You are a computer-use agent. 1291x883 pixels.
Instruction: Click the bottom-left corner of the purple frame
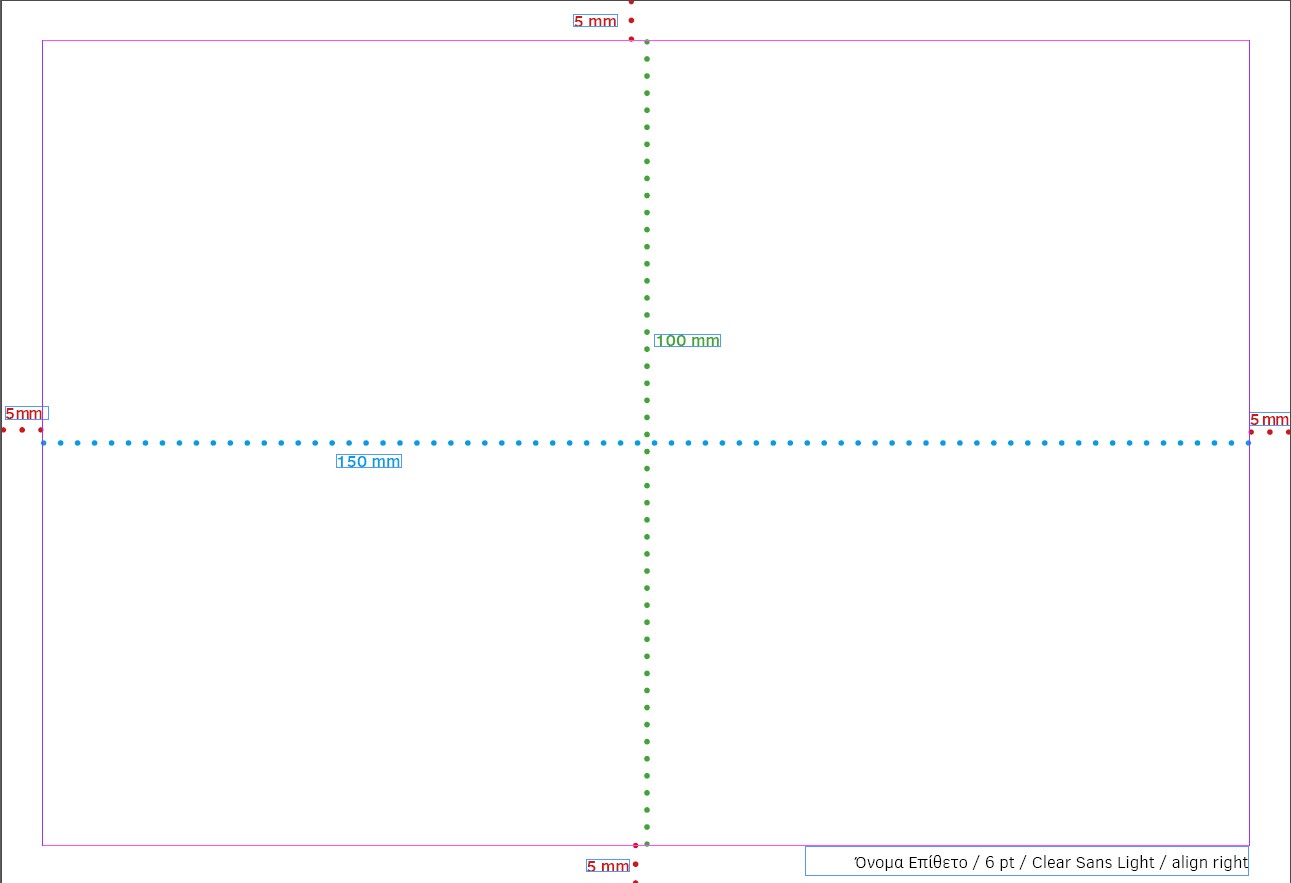[42, 845]
